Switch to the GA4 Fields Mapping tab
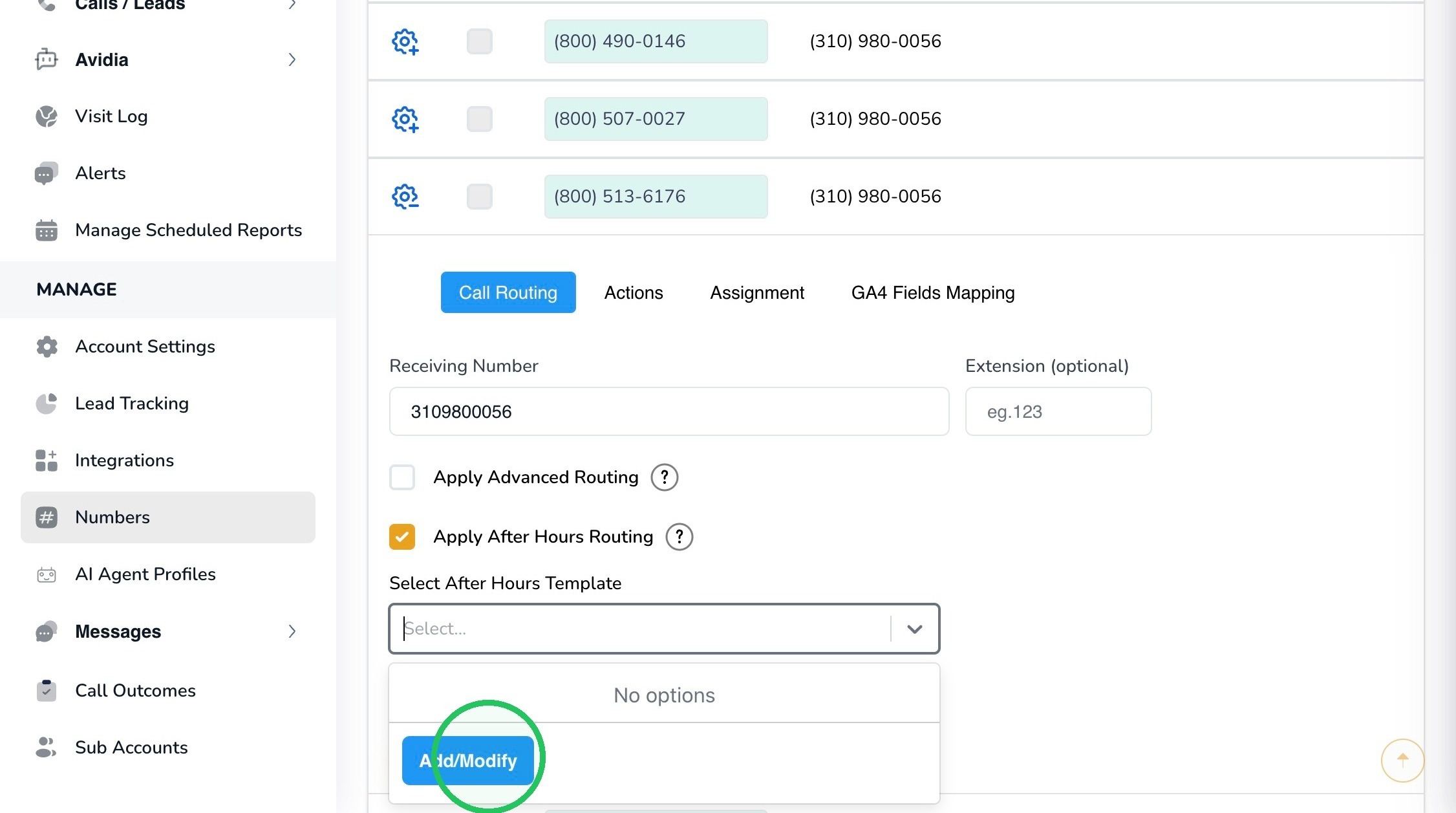 pos(933,292)
